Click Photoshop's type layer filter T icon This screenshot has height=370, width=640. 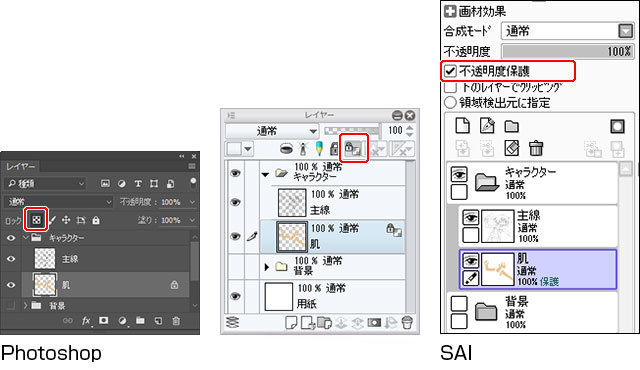(138, 184)
